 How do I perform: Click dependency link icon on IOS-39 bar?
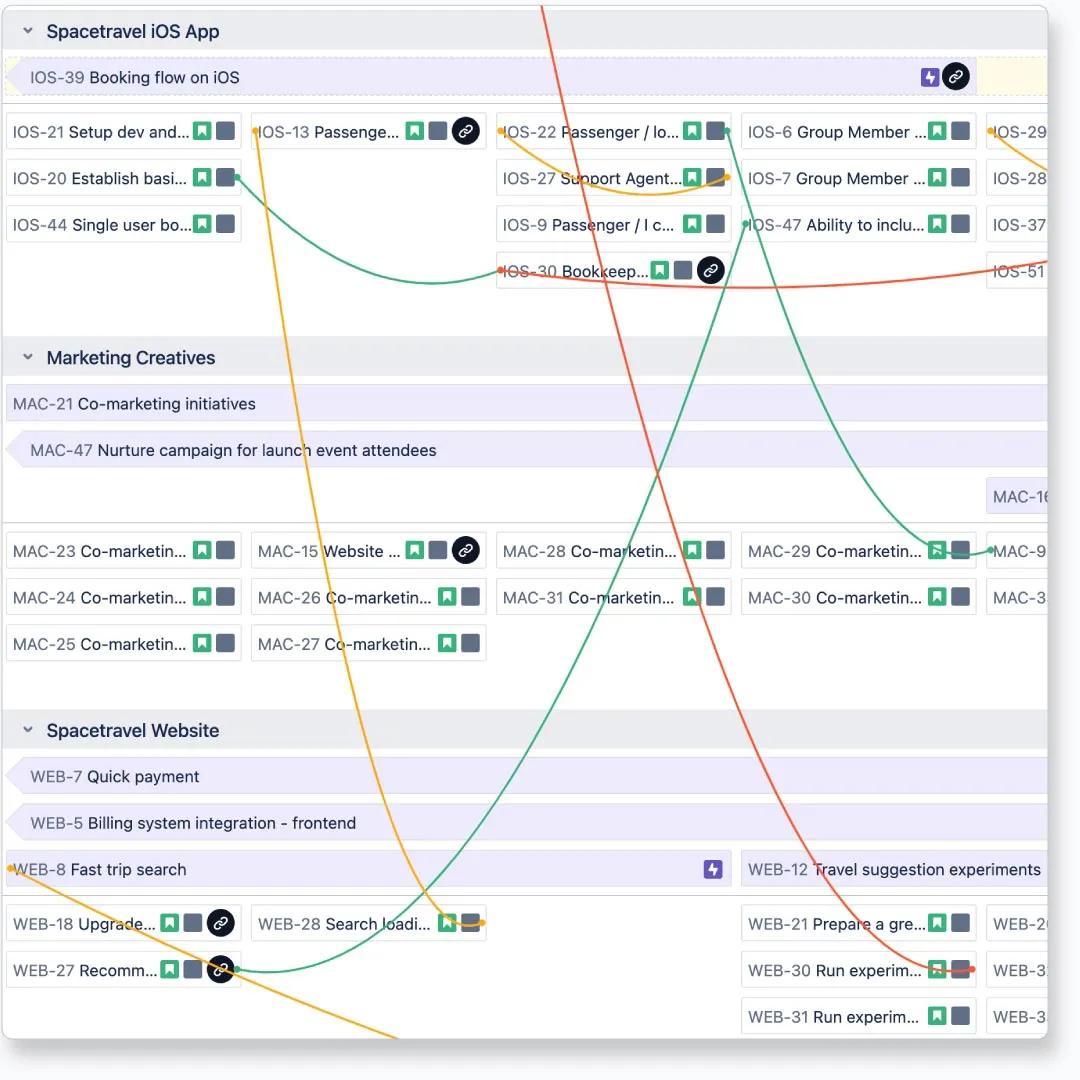coord(956,77)
